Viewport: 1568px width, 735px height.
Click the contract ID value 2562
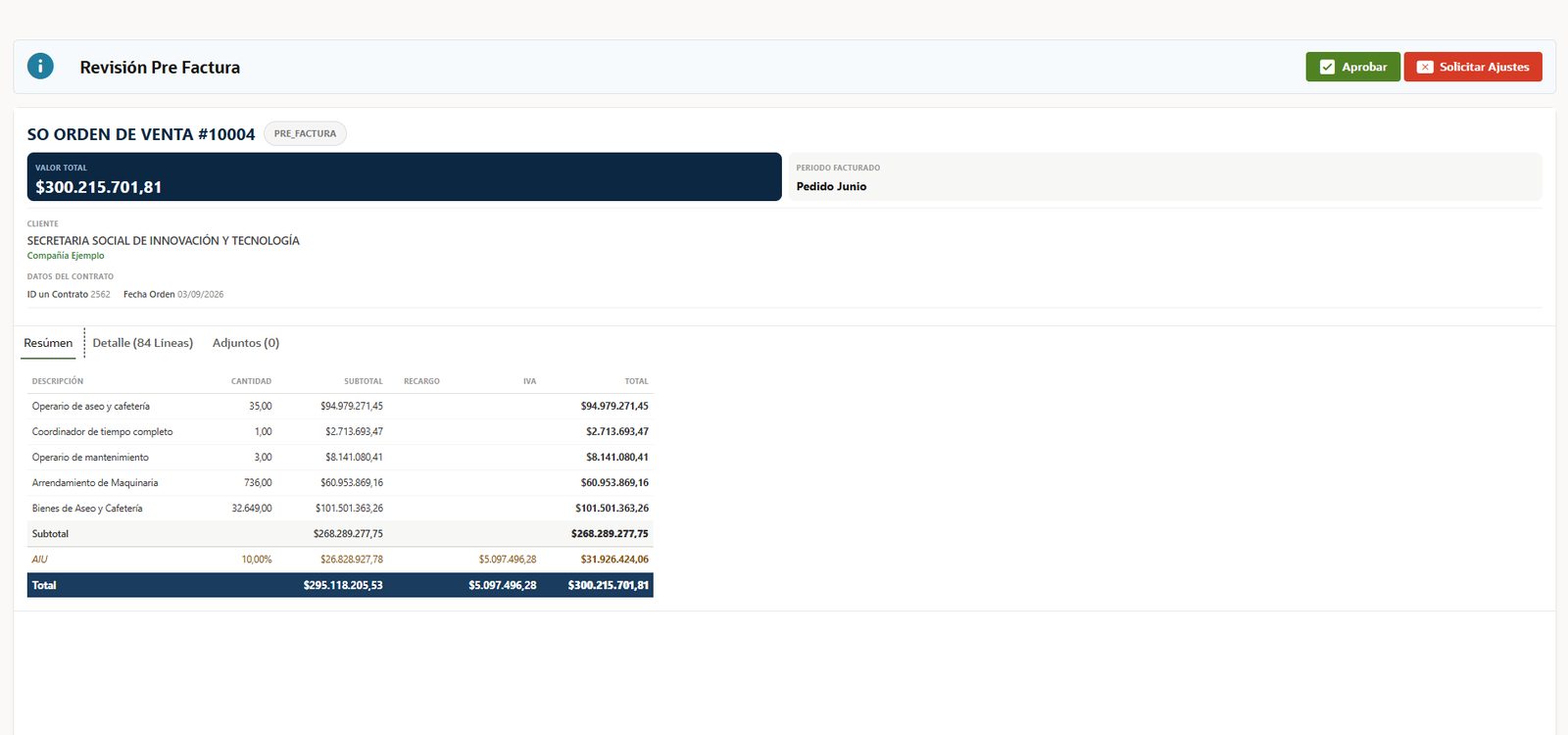[100, 294]
